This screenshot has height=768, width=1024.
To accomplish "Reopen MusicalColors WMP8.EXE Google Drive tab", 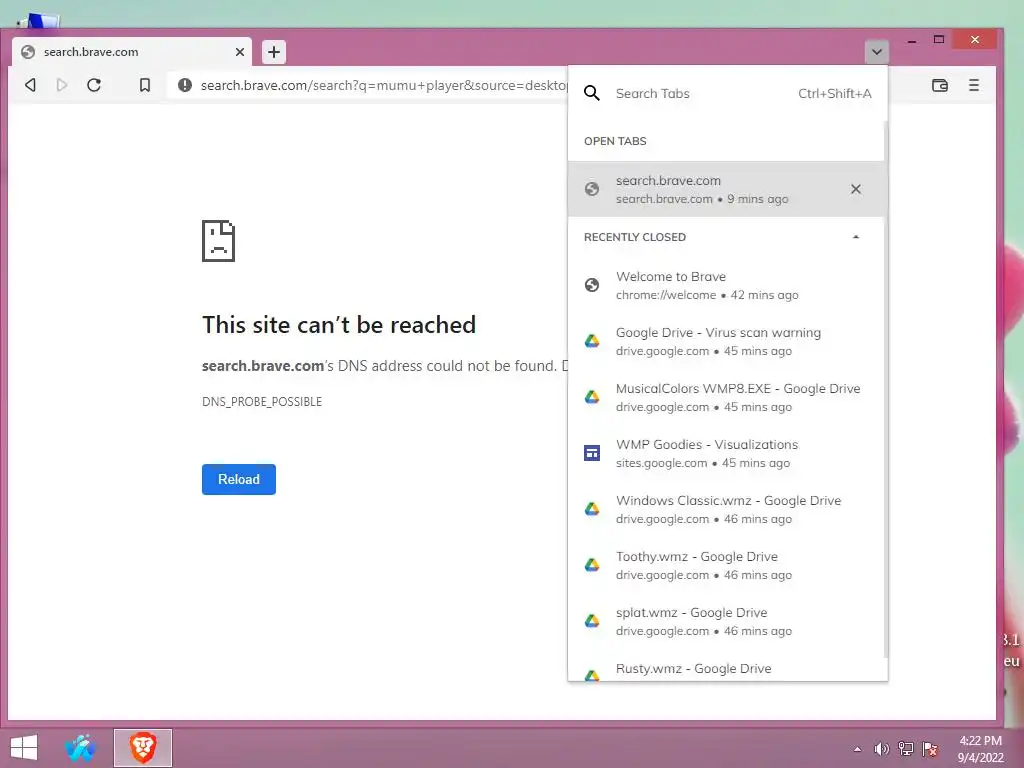I will [x=726, y=398].
